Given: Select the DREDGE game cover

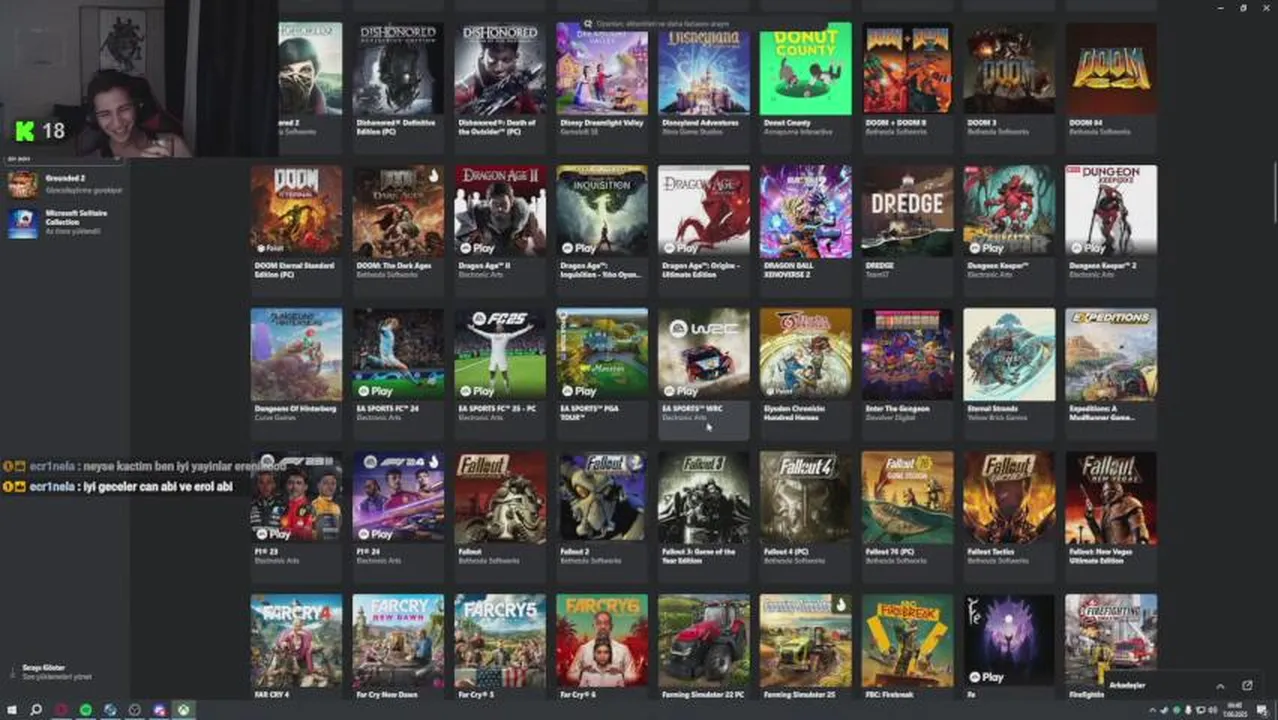Looking at the screenshot, I should coord(908,211).
